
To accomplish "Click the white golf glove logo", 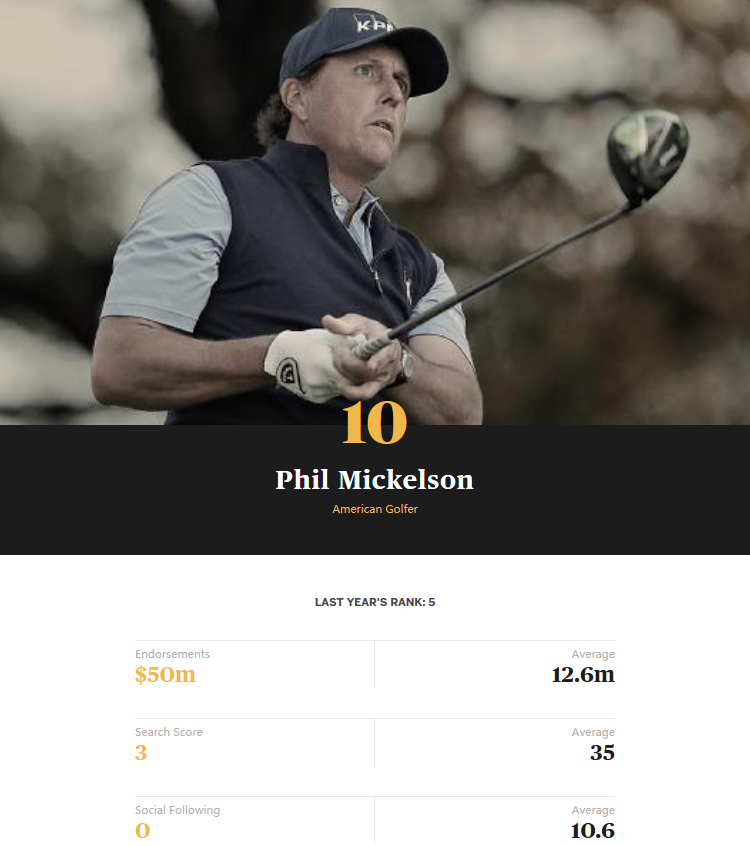I will pos(289,370).
